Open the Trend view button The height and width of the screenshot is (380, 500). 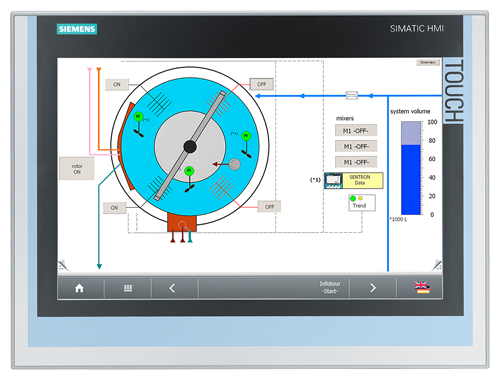coord(362,203)
